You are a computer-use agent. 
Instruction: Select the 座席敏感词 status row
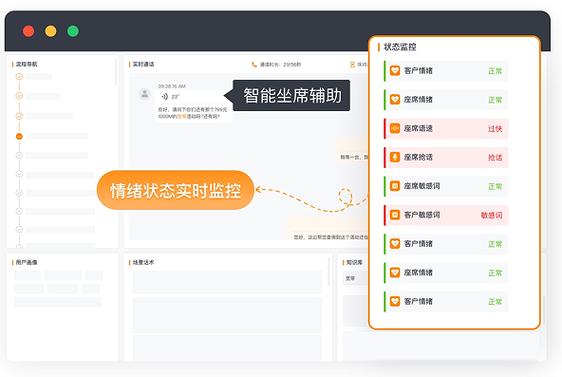446,186
